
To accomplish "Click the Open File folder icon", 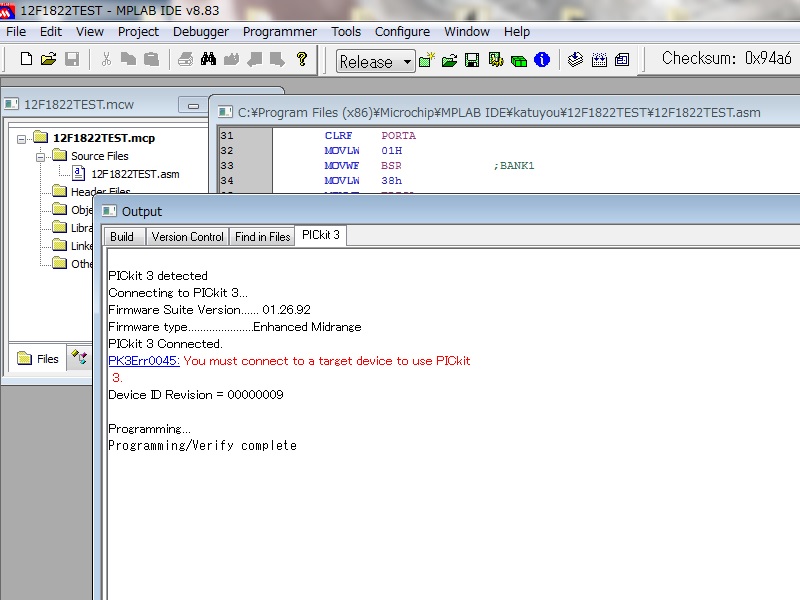I will [48, 60].
